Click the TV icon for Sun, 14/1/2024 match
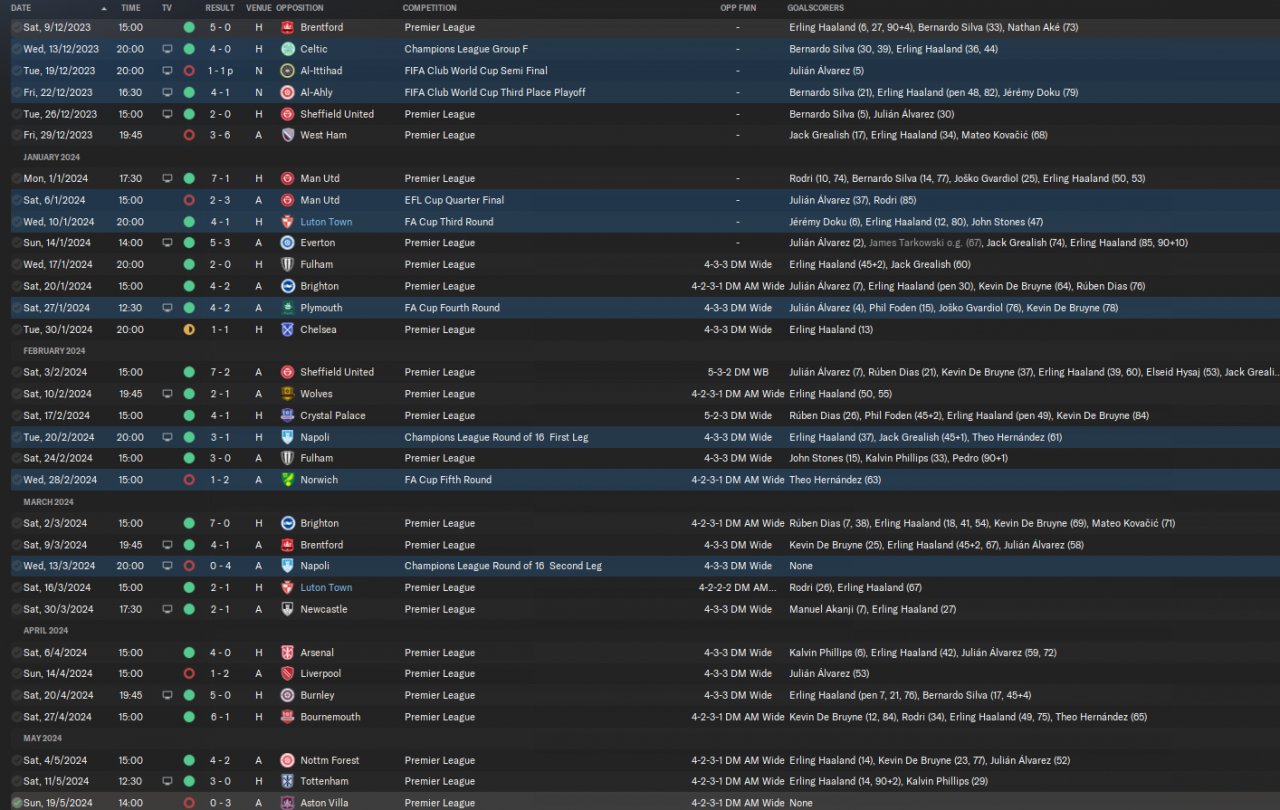The image size is (1280, 810). coord(167,243)
